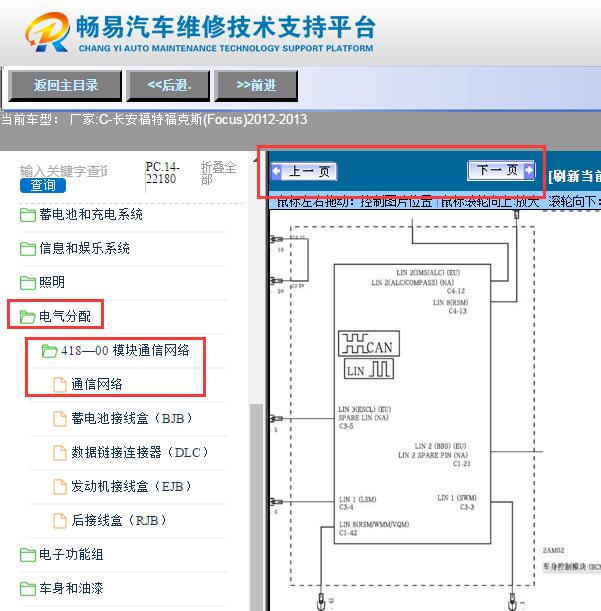Click the blue 查询 search button
Screen dimensions: 601x611
(43, 185)
